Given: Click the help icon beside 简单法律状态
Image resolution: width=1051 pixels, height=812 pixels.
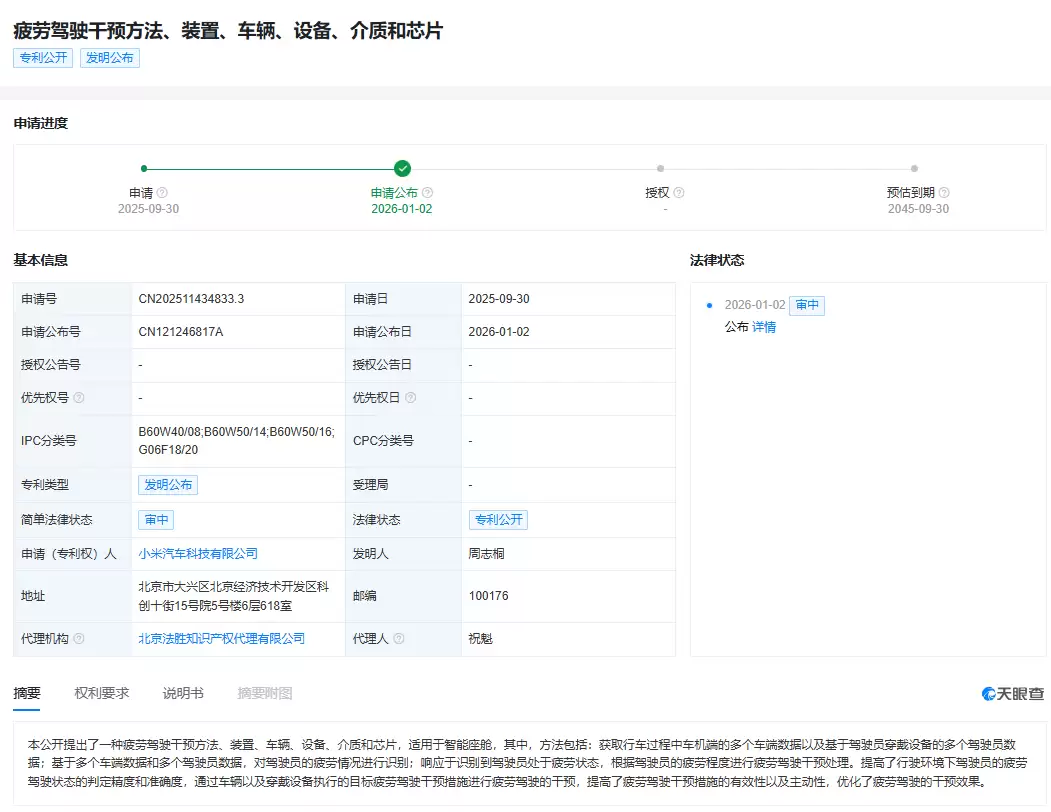Looking at the screenshot, I should pos(100,519).
